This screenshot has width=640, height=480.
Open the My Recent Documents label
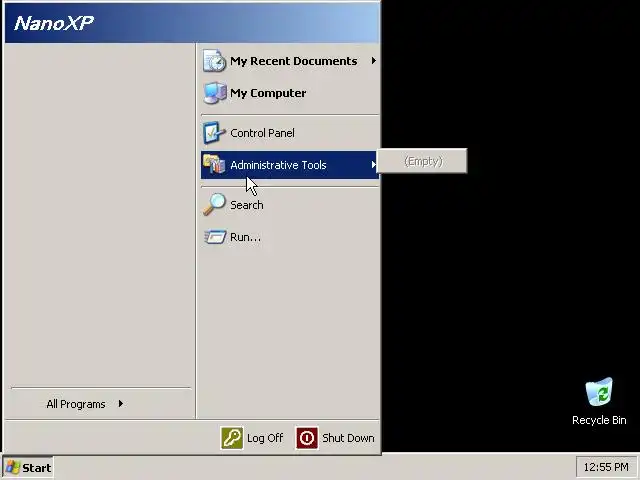[293, 61]
